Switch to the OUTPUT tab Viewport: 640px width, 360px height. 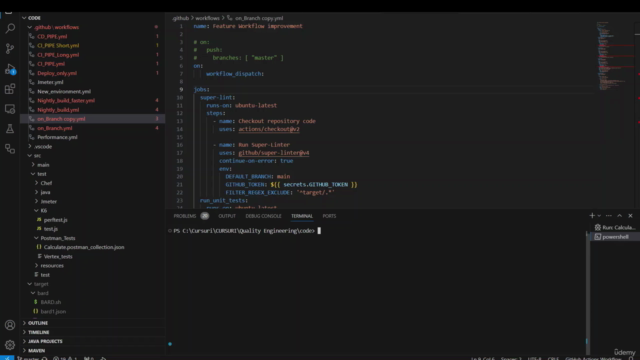tap(227, 216)
